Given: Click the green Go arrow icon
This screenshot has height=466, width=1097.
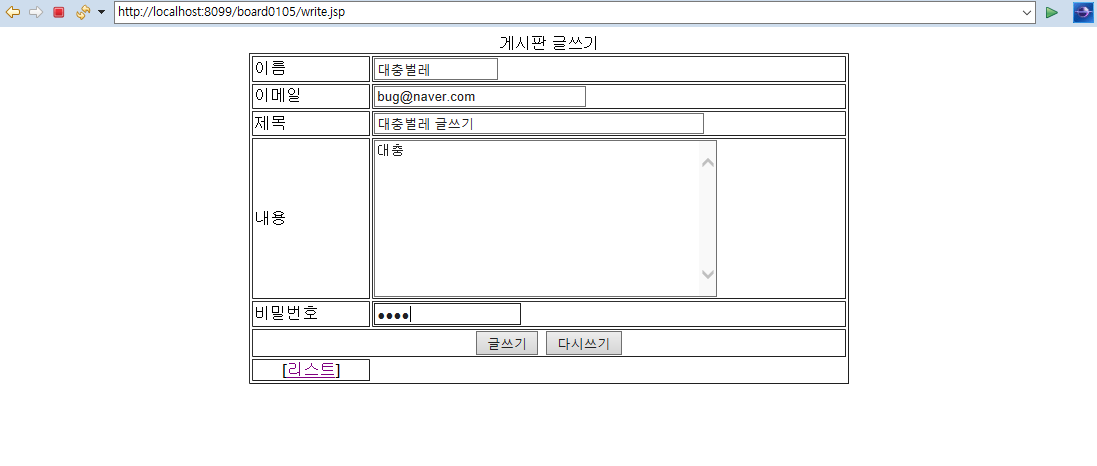Looking at the screenshot, I should (x=1052, y=12).
